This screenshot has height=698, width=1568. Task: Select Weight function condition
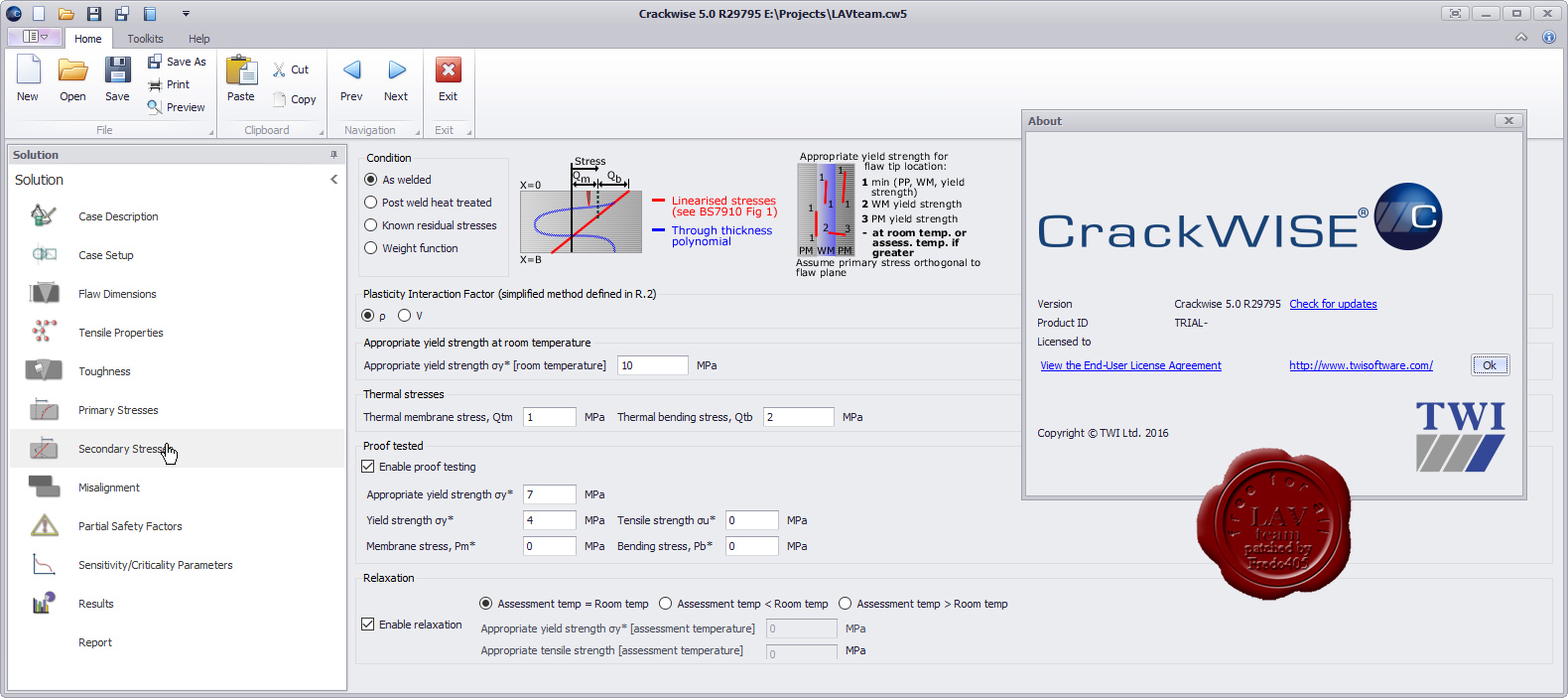370,248
